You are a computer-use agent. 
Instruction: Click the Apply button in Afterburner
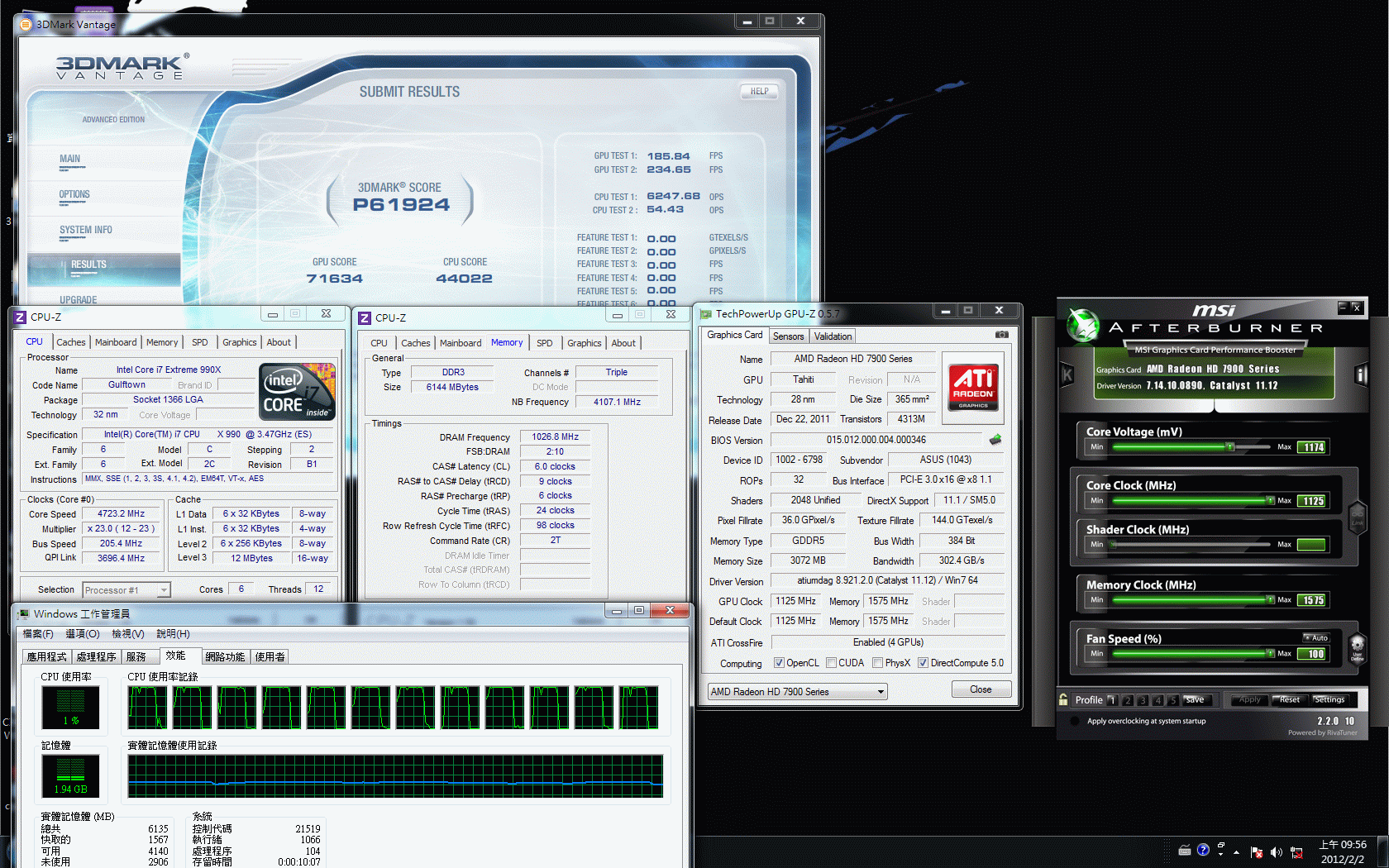point(1249,699)
